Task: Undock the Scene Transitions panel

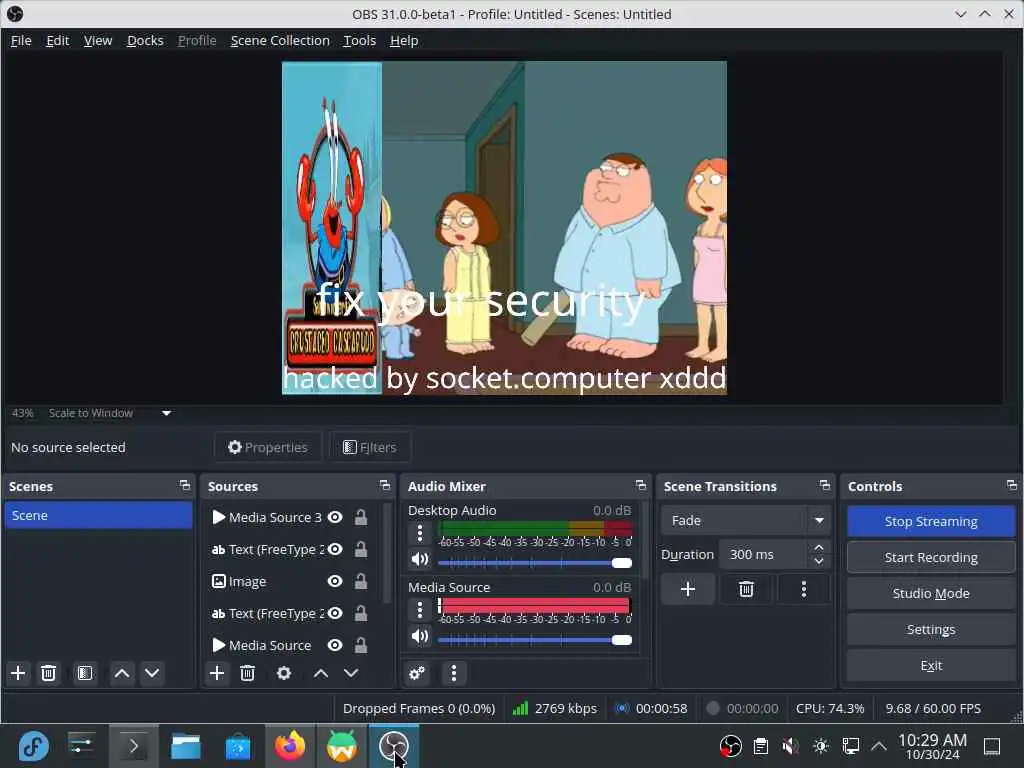Action: 825,485
